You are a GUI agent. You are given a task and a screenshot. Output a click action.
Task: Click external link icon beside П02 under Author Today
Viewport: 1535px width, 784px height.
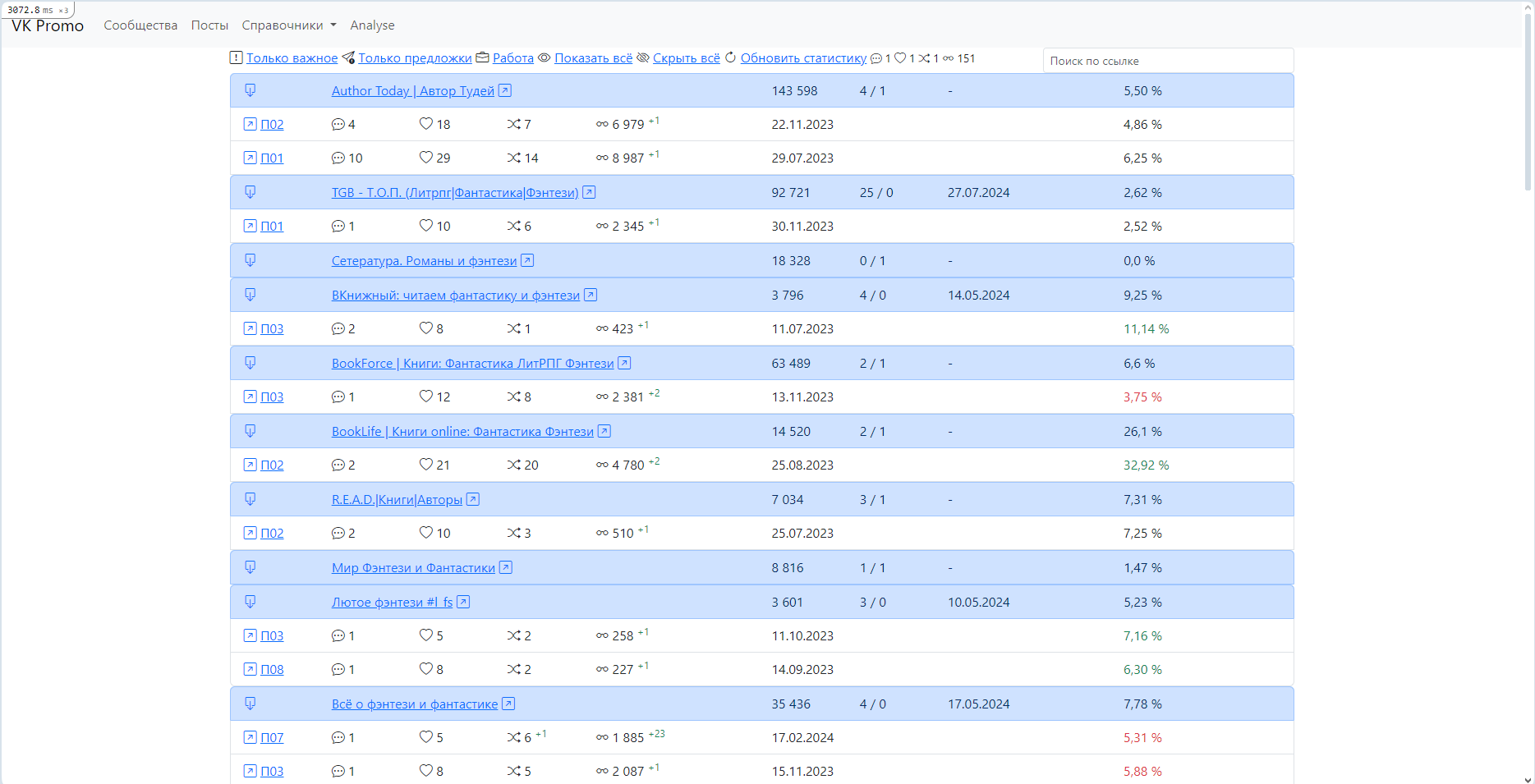pos(250,124)
